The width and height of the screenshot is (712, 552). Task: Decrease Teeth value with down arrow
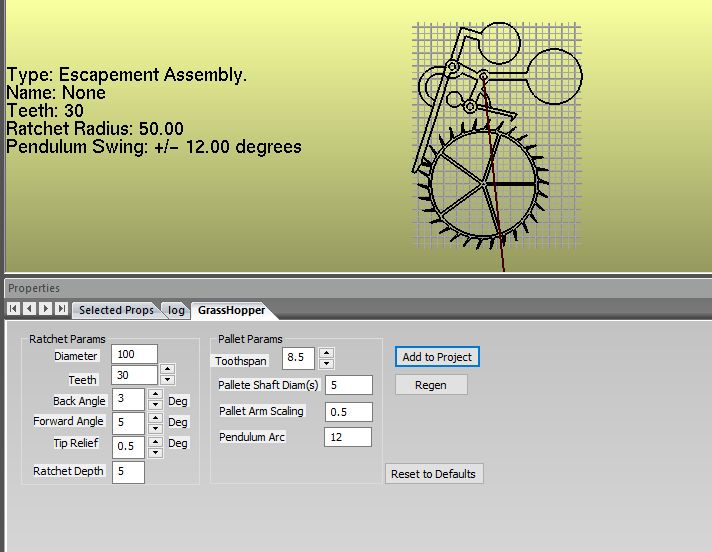[167, 380]
